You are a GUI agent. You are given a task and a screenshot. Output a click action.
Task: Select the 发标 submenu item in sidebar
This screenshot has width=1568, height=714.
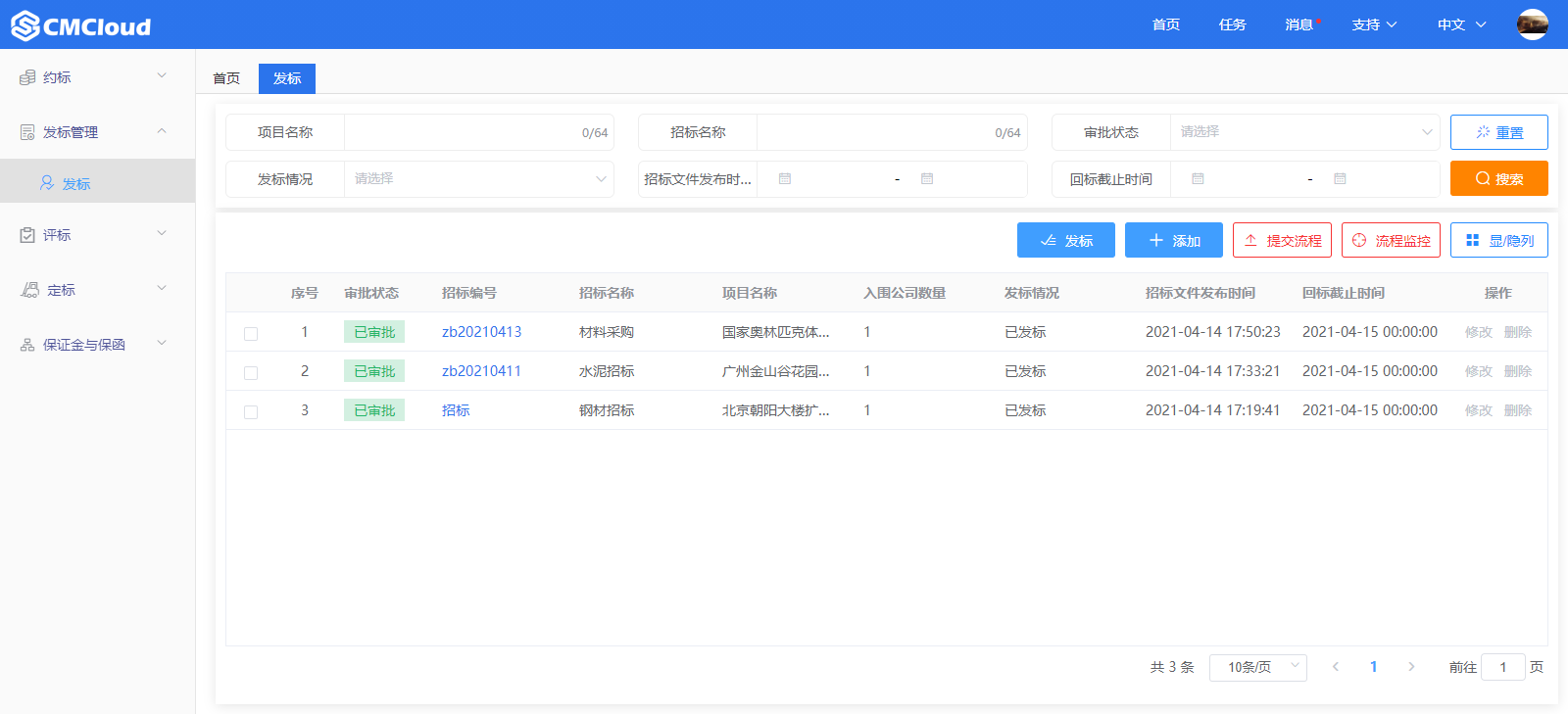(x=97, y=181)
